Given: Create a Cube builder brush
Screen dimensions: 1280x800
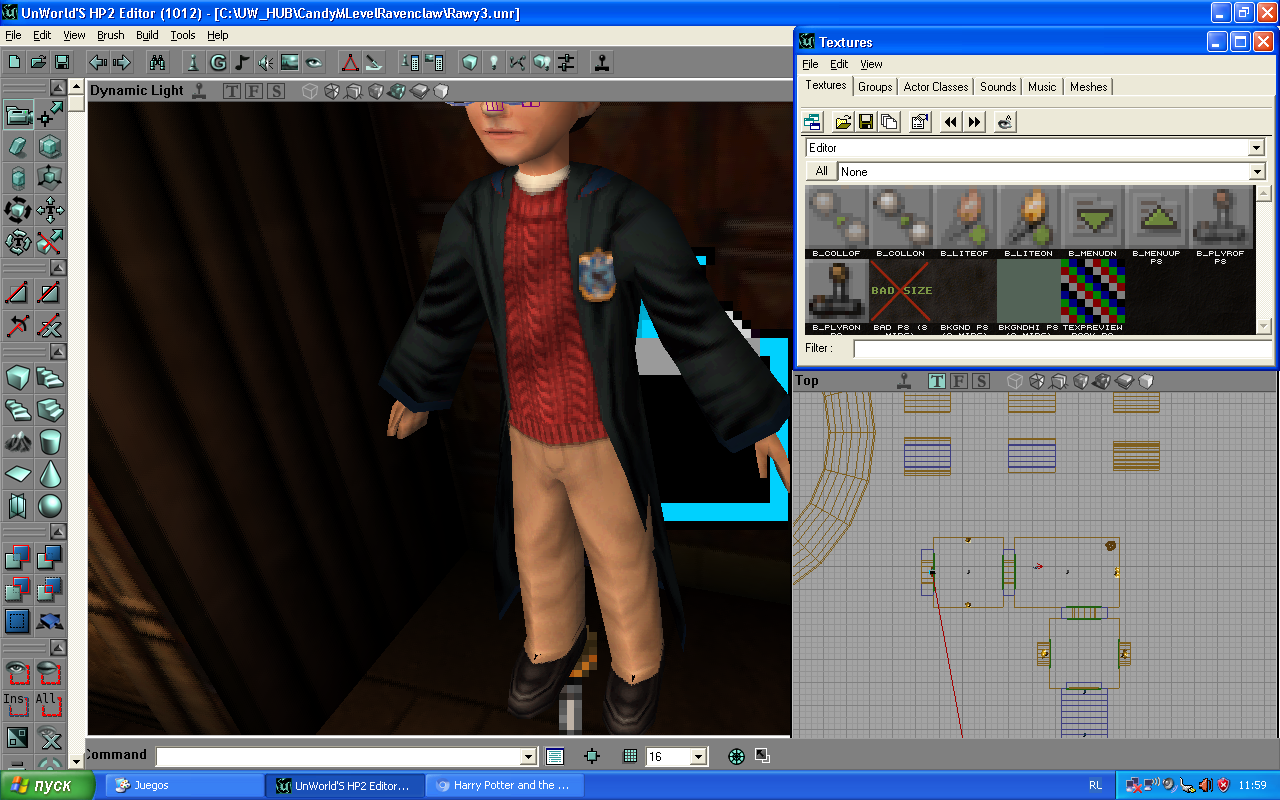Looking at the screenshot, I should (18, 377).
